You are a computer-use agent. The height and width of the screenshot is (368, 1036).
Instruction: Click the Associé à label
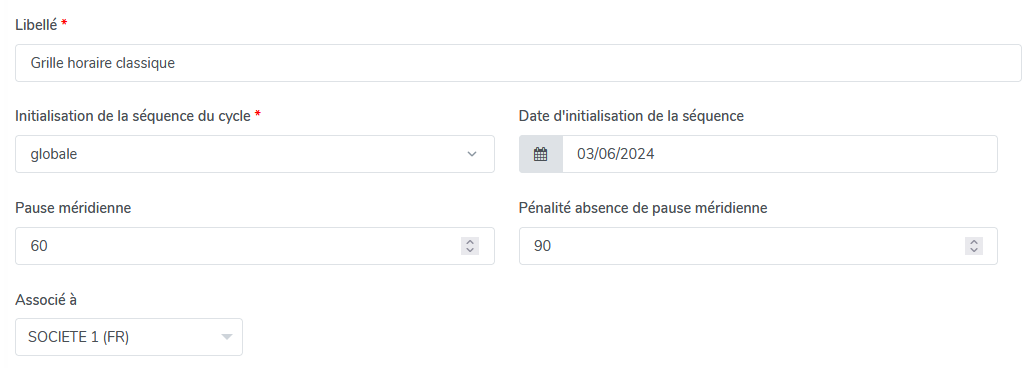coord(46,300)
